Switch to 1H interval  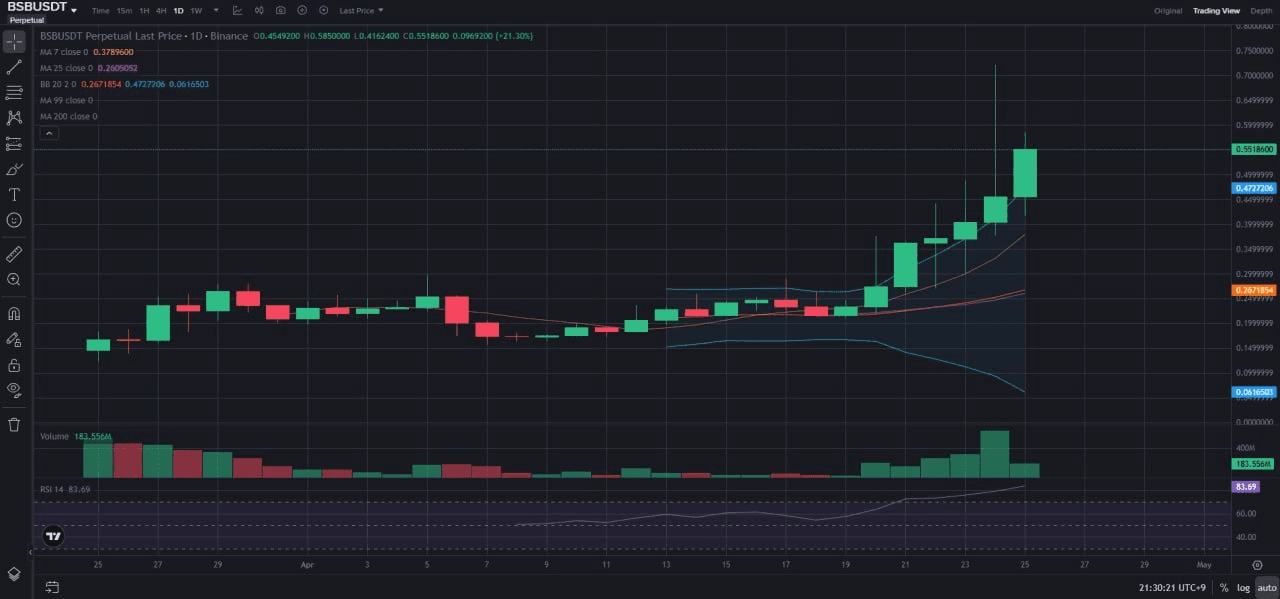144,10
